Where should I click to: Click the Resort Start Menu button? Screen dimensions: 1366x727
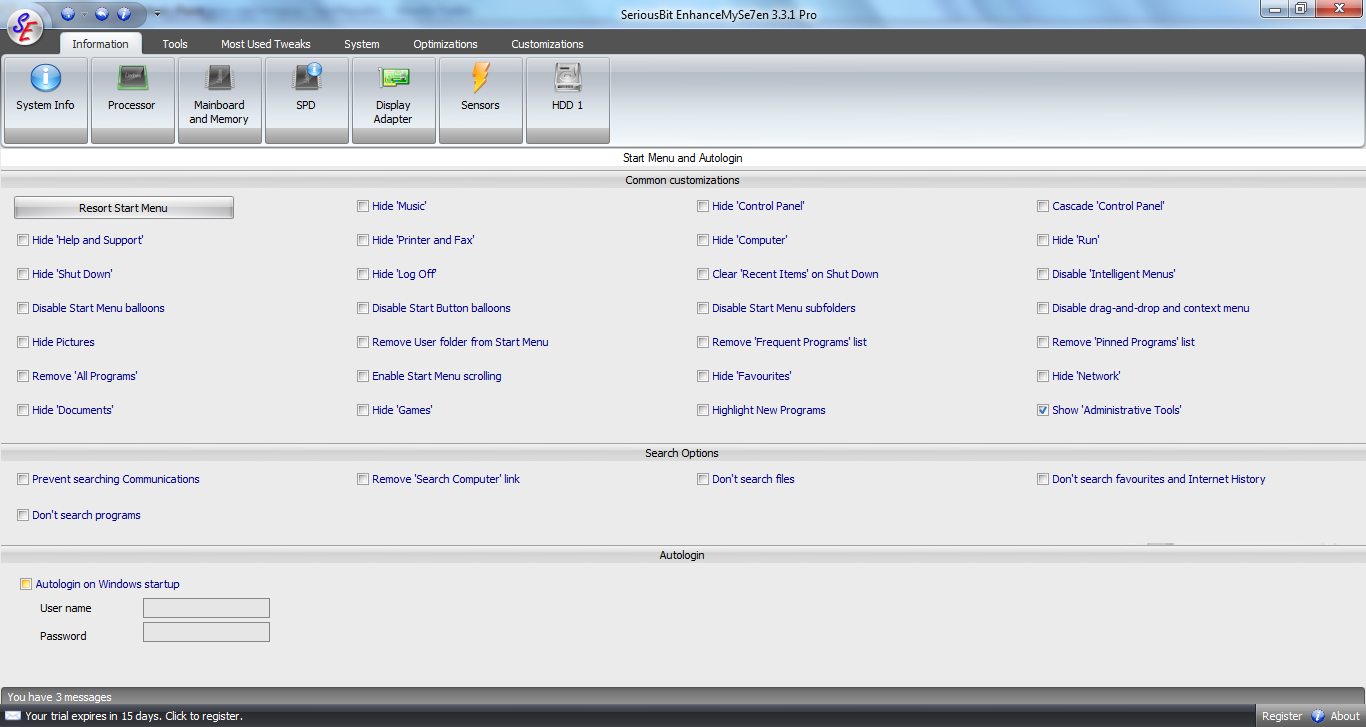(124, 208)
